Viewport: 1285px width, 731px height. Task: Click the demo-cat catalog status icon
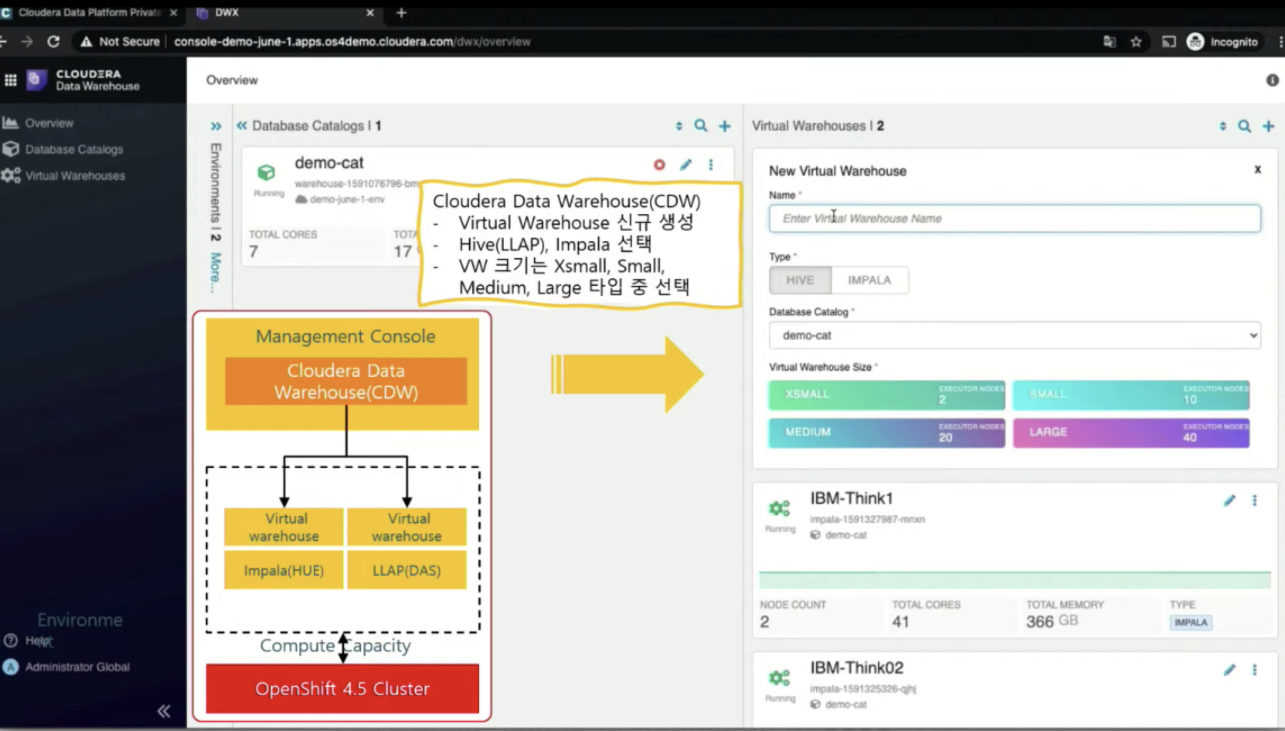click(x=266, y=173)
